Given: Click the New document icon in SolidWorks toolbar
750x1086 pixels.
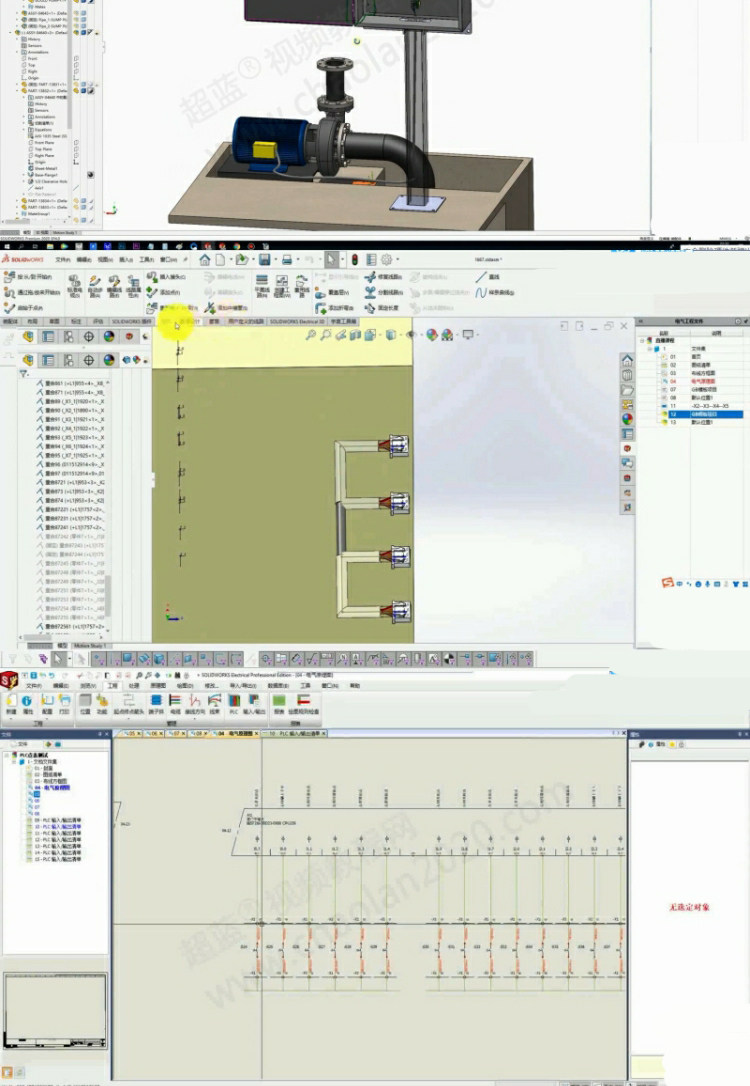Looking at the screenshot, I should click(220, 260).
